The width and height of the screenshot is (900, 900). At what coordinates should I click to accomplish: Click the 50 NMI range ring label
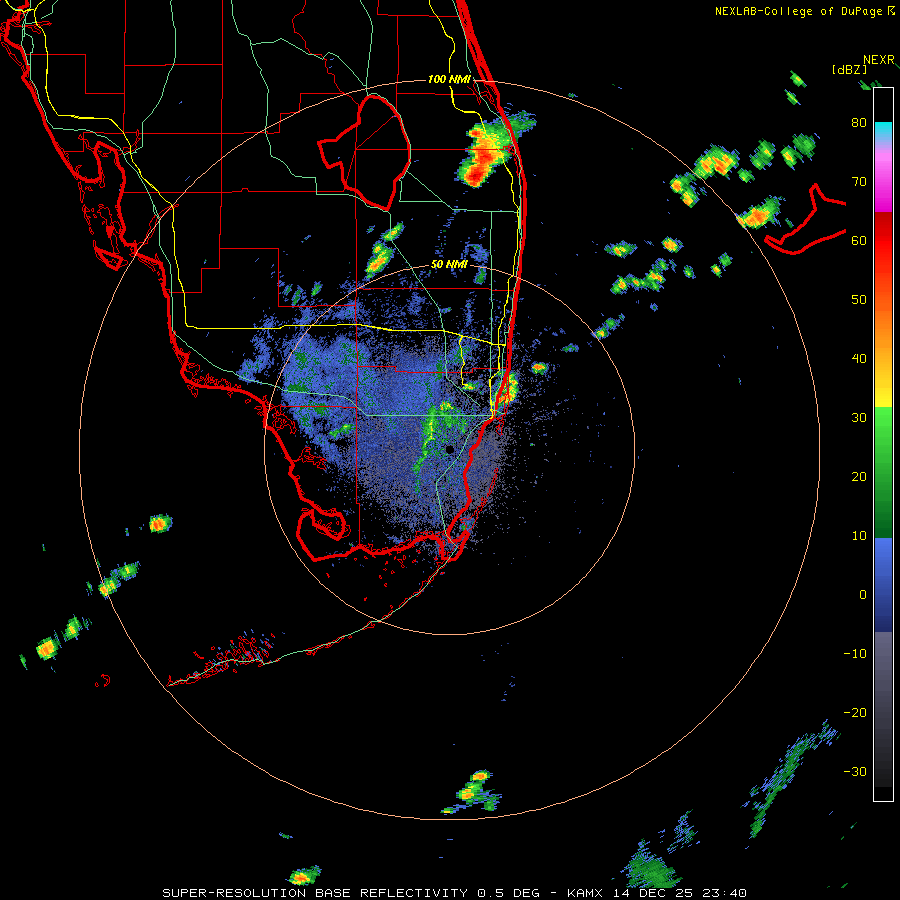(449, 265)
